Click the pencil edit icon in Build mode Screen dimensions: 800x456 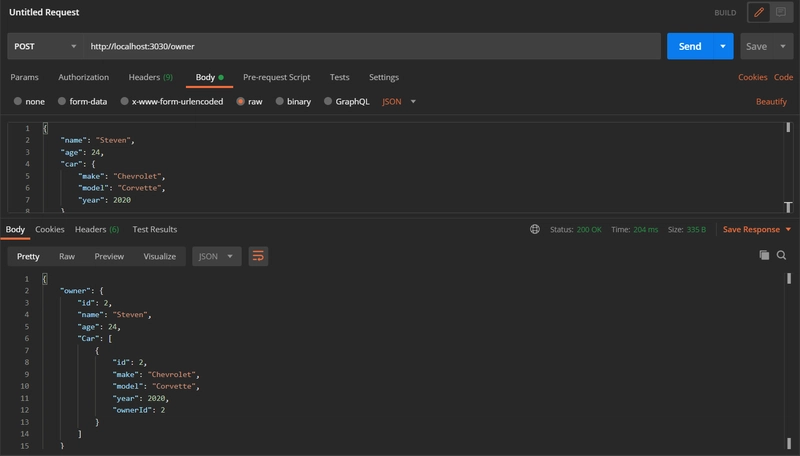click(x=759, y=12)
